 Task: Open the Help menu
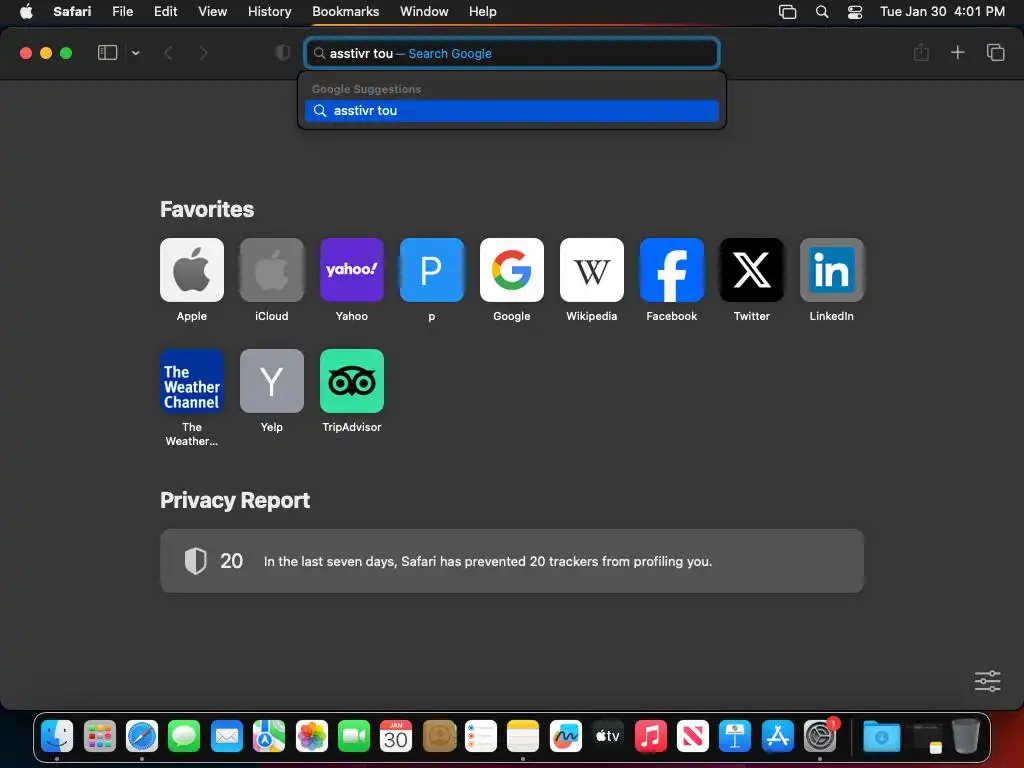[x=483, y=11]
